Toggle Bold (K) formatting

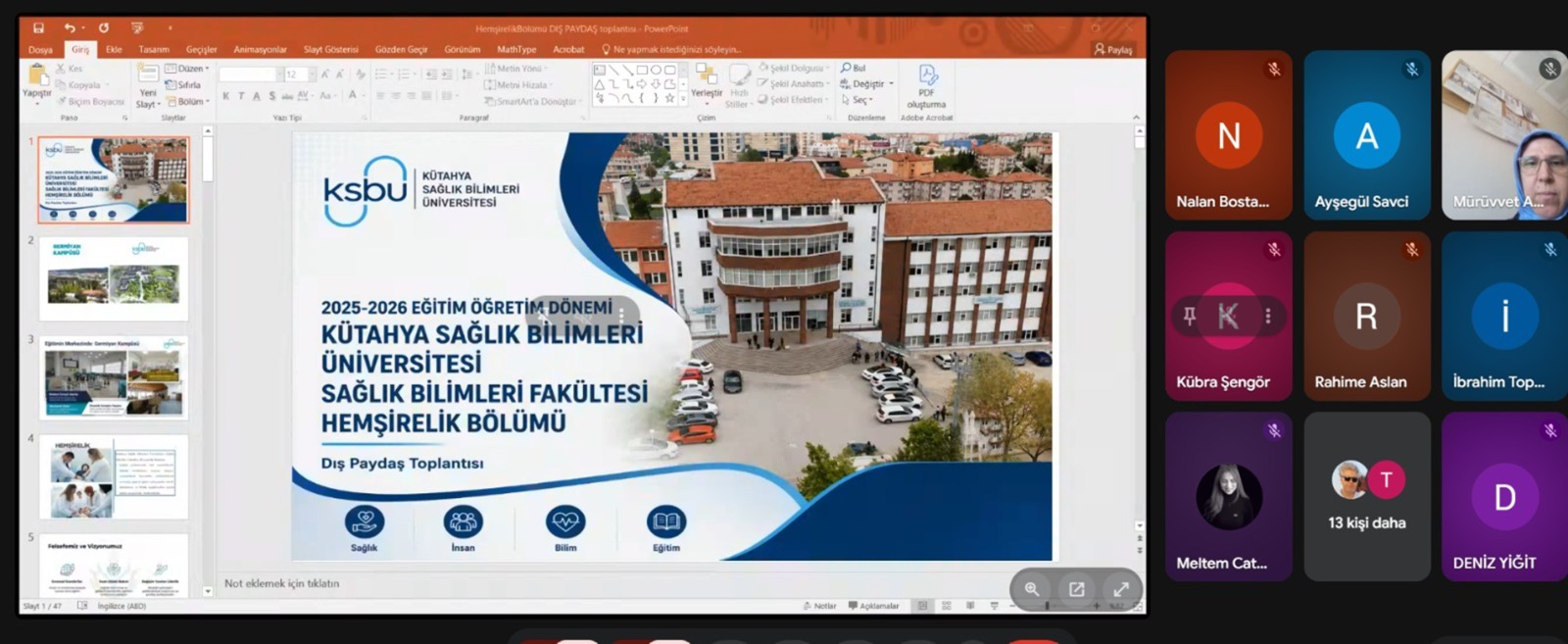coord(225,96)
